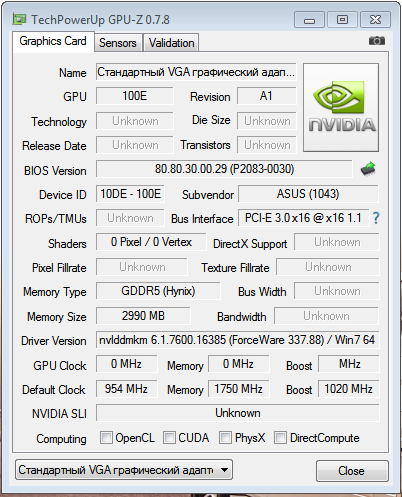Click the Default Clock value 954 MHz
402x497 pixels.
(126, 389)
